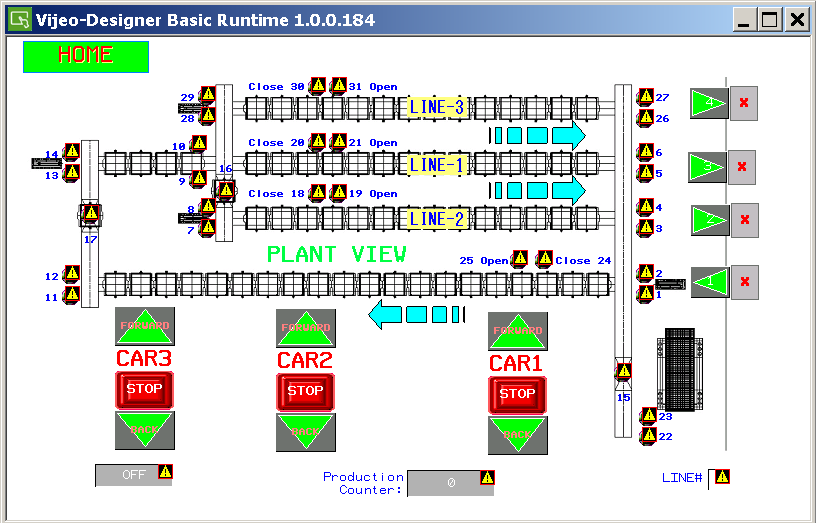Click sensor 4 warning icon
This screenshot has height=523, width=816.
[x=646, y=207]
